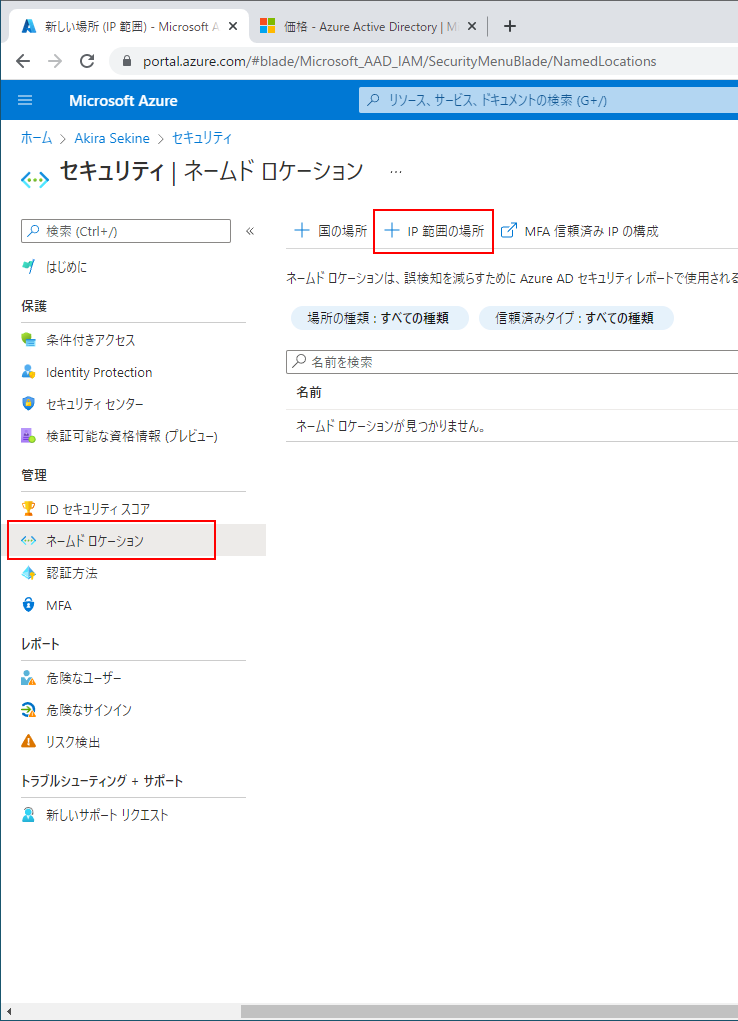
Task: Open 信頼済みタイプ : すべての種類 filter
Action: click(575, 318)
